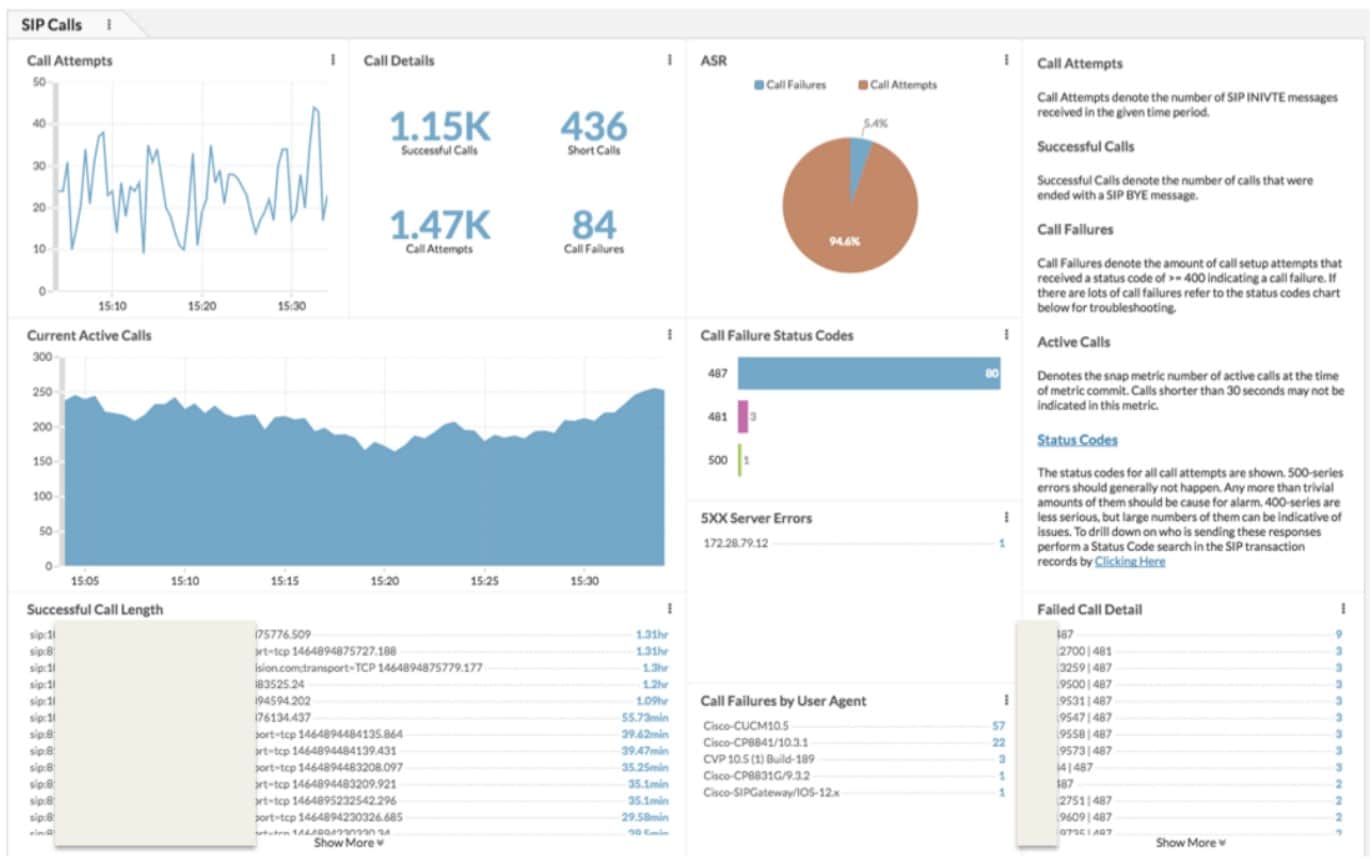Open the Call Attempts widget options menu
Screen dimensions: 1370x861
click(333, 60)
